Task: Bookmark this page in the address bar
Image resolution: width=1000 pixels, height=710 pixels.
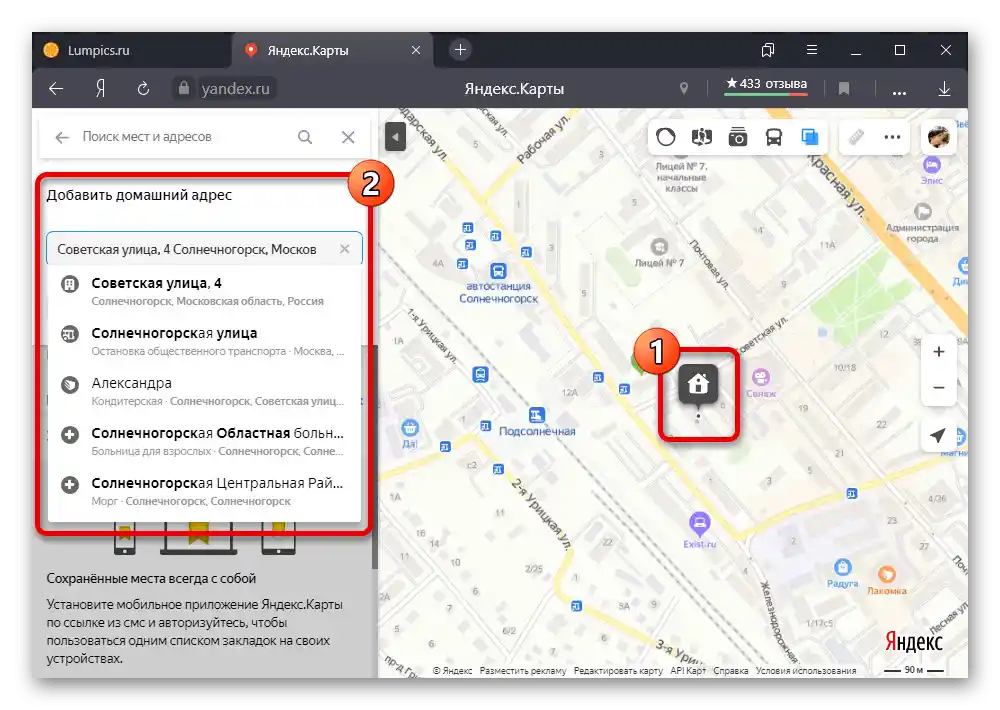Action: [x=844, y=89]
